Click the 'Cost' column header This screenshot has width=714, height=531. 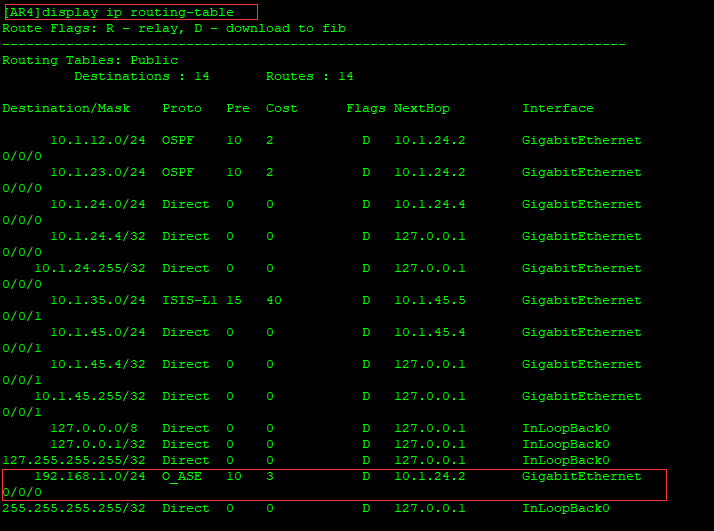(x=281, y=108)
